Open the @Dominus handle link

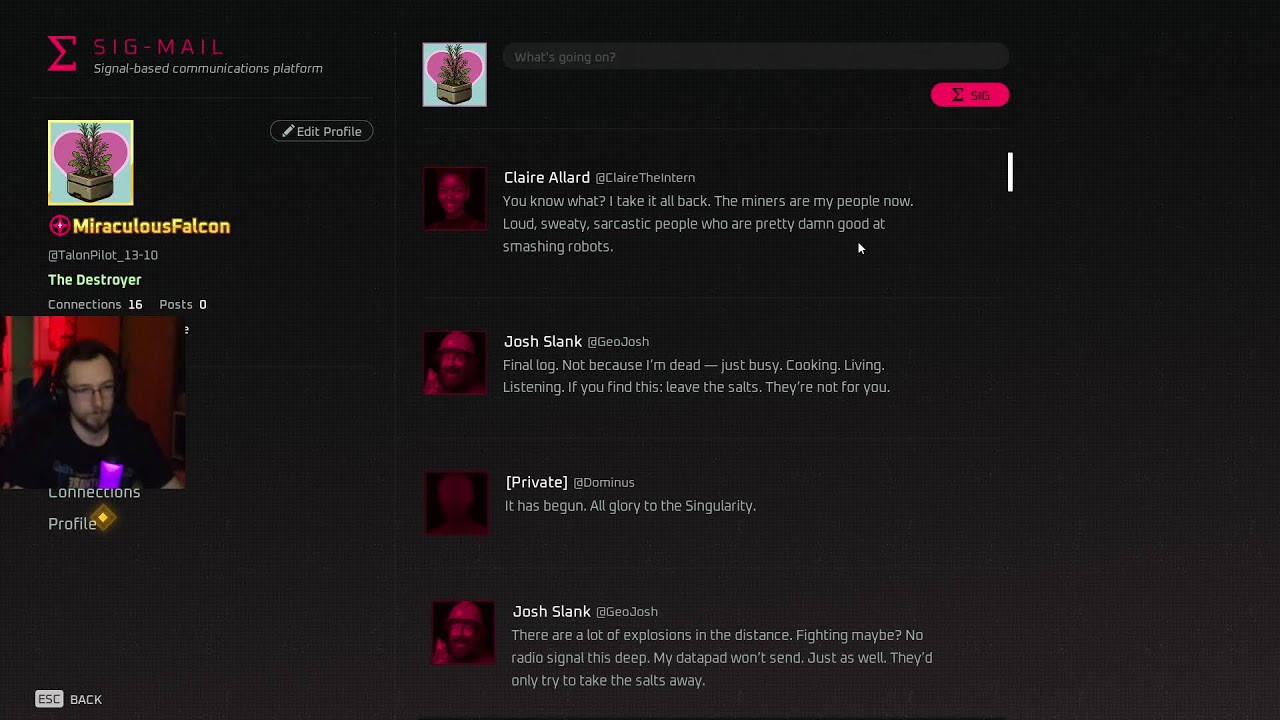(x=604, y=483)
